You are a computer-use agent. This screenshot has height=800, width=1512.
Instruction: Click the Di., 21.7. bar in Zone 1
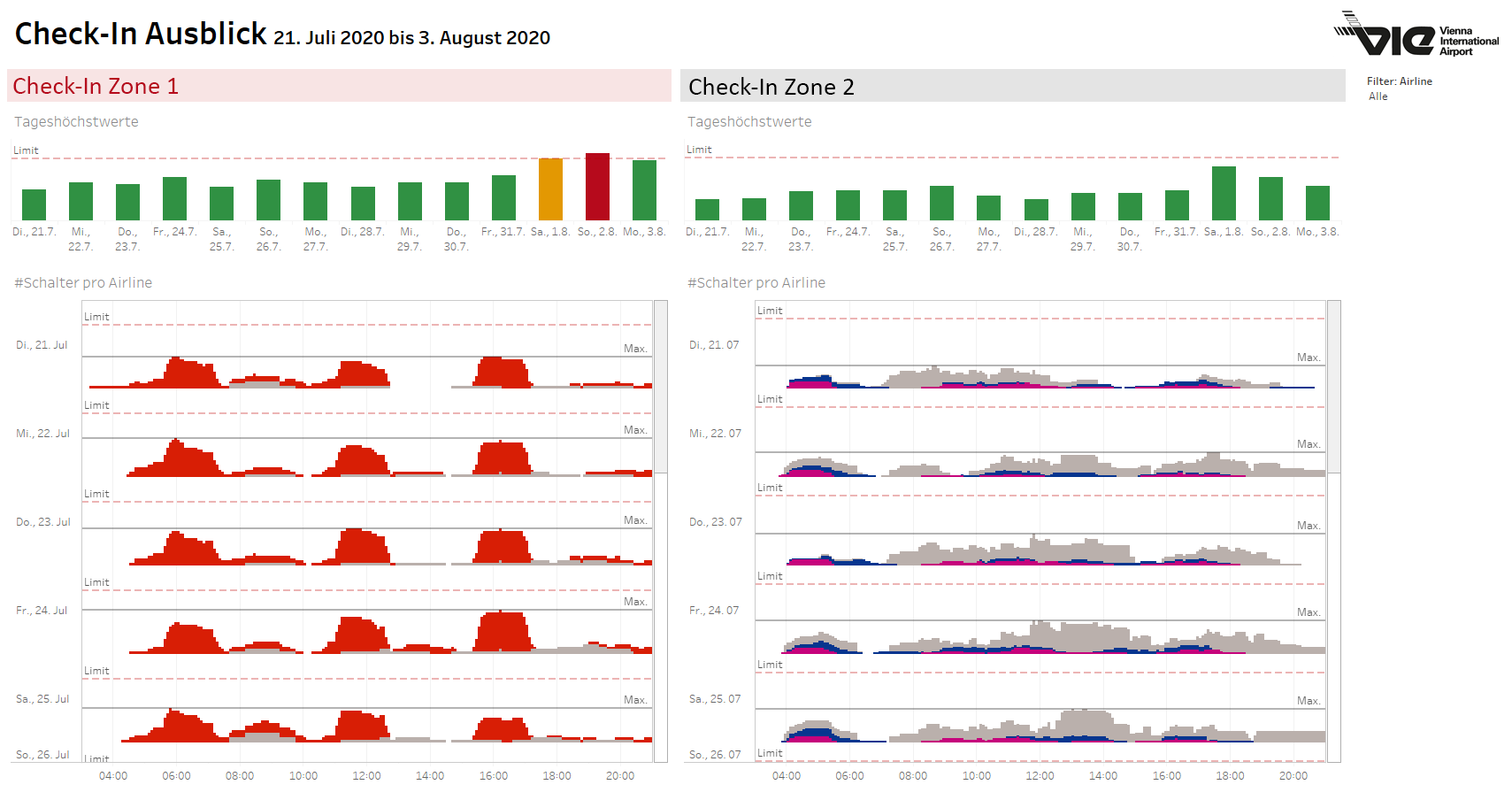click(x=34, y=205)
